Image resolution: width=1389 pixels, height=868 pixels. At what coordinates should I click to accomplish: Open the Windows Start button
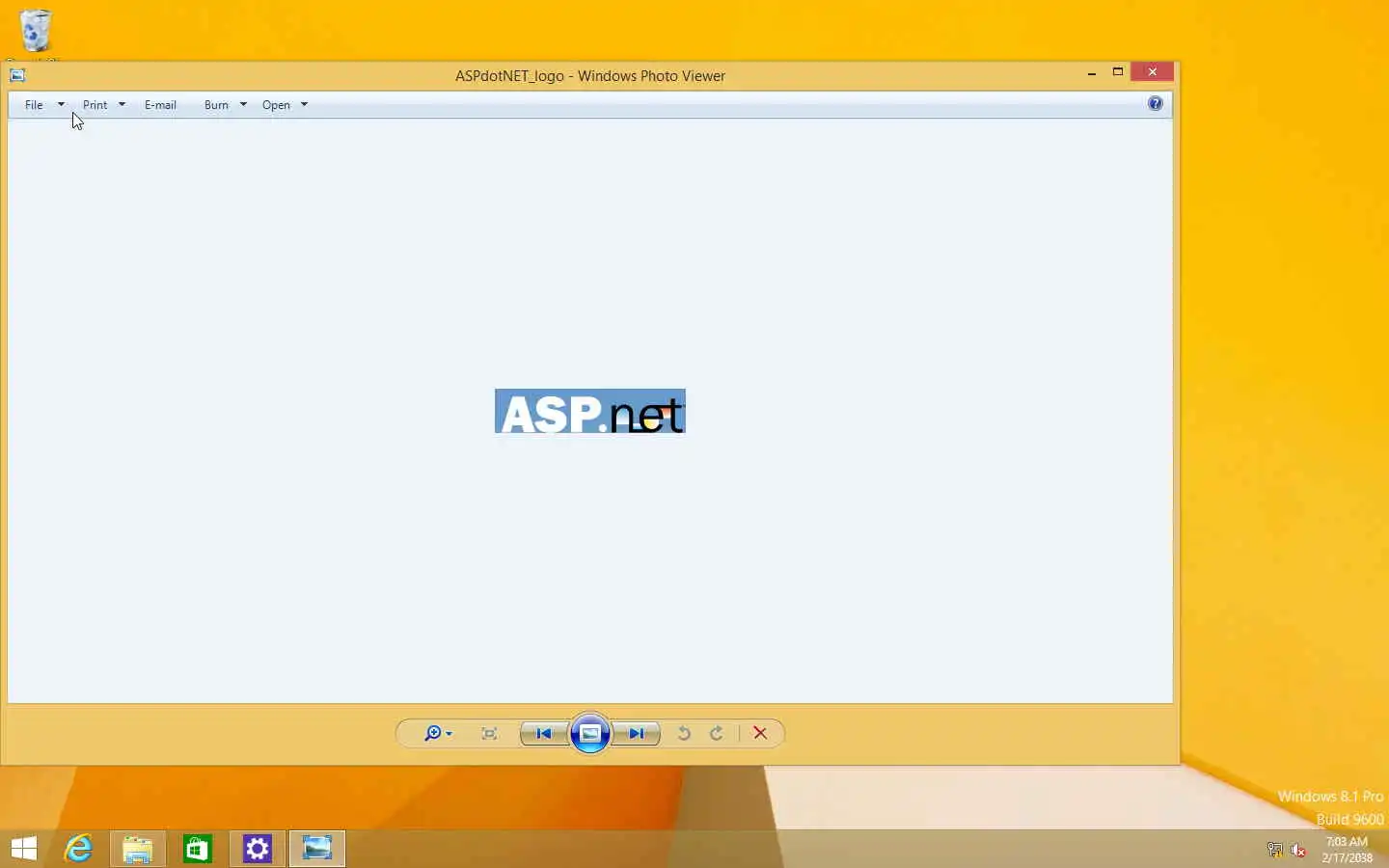point(24,849)
